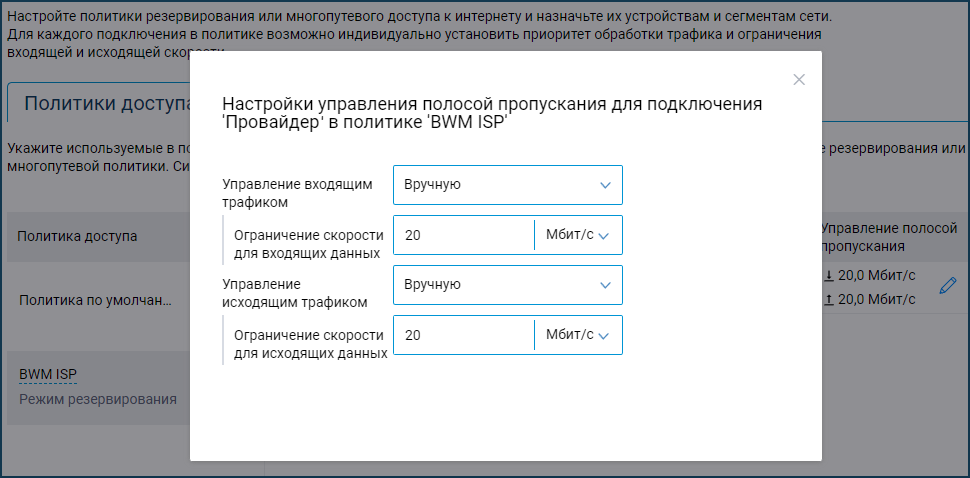This screenshot has height=478, width=970.
Task: Click the 'Режим резервирования' text under BWM ISP
Action: pos(98,399)
